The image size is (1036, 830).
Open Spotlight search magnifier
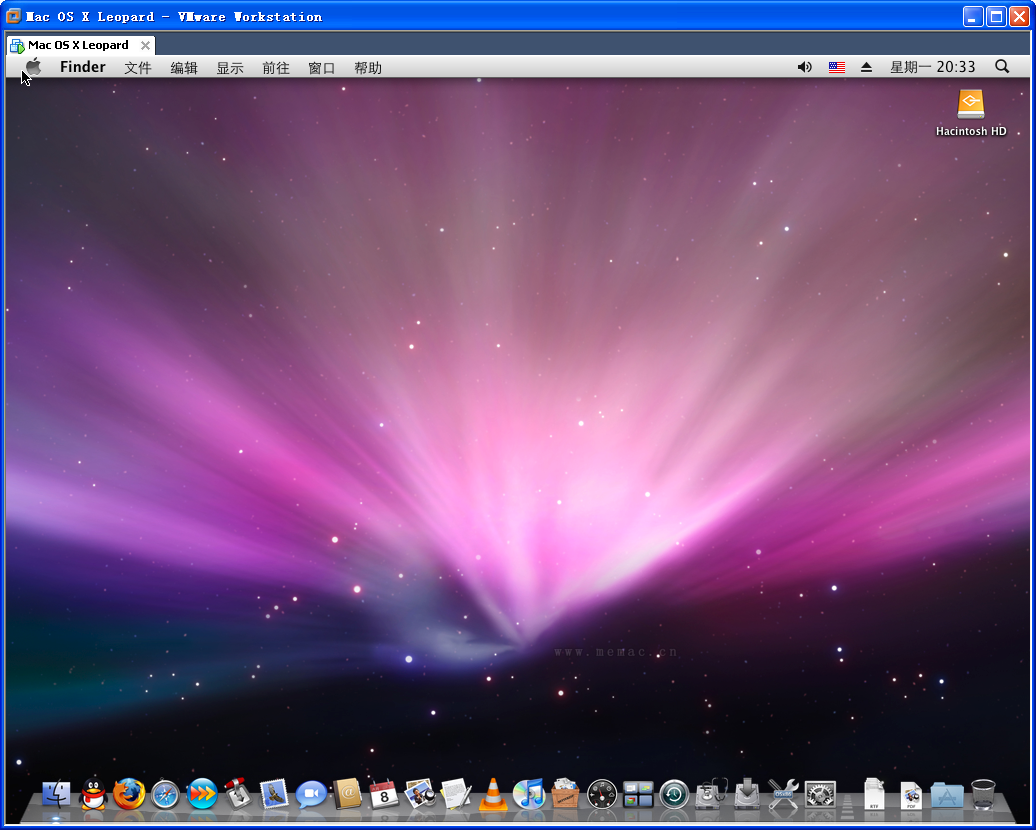click(x=1002, y=67)
